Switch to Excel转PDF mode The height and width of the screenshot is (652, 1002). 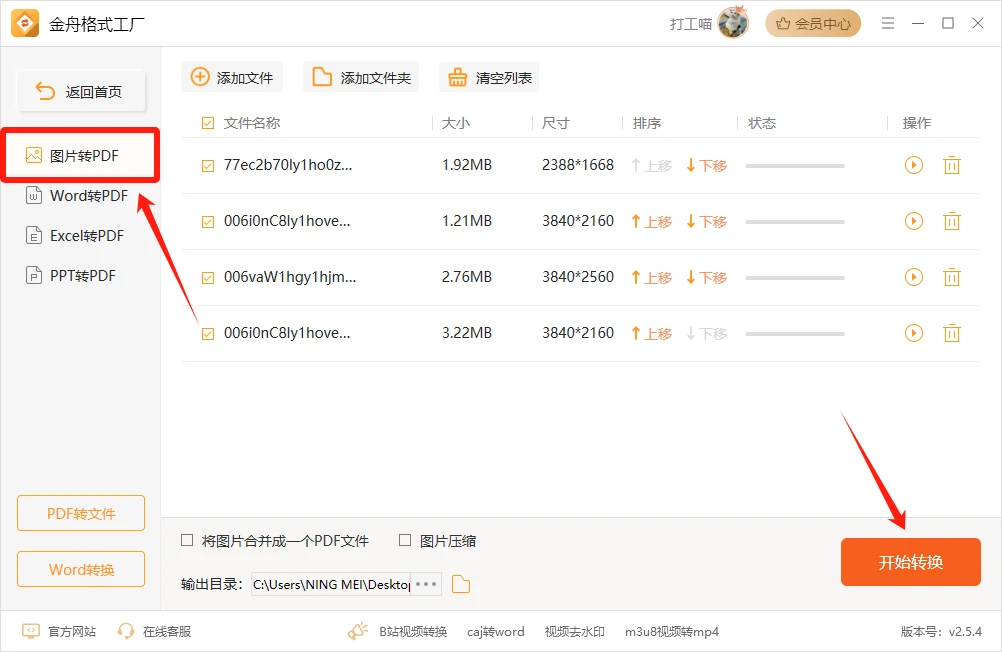click(x=75, y=236)
